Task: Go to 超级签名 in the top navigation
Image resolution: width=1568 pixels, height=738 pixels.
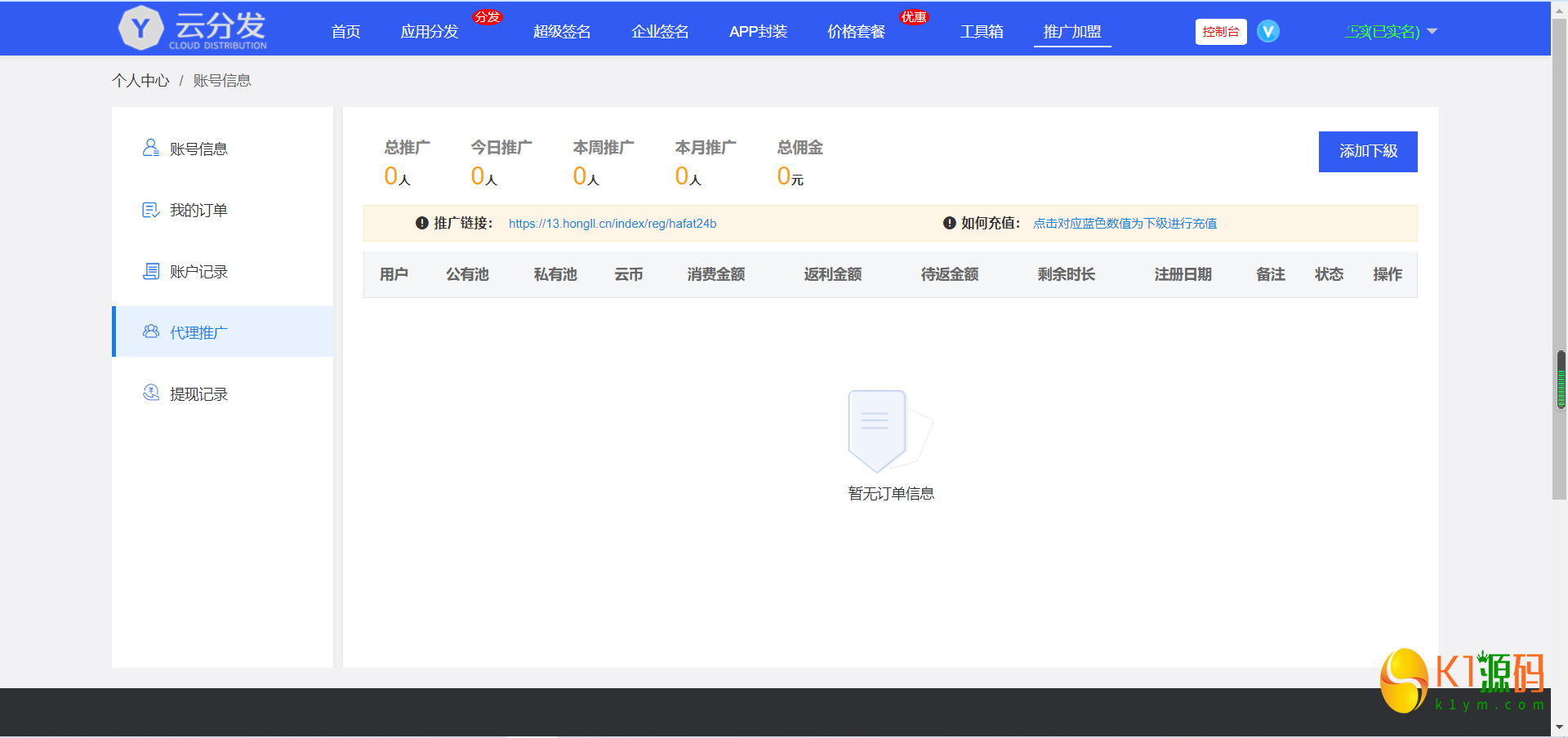Action: coord(562,32)
